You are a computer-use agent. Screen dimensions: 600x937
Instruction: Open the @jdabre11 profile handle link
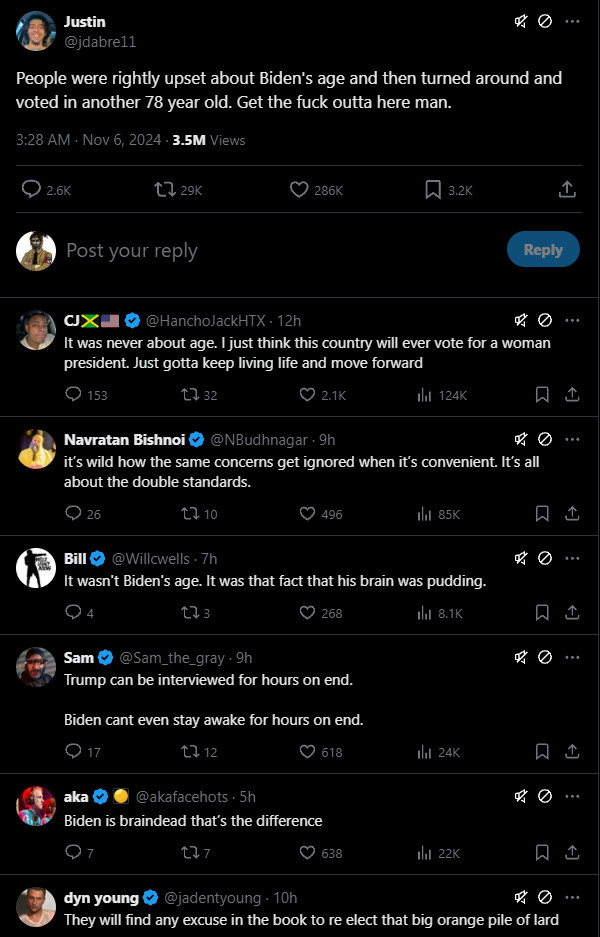click(99, 42)
